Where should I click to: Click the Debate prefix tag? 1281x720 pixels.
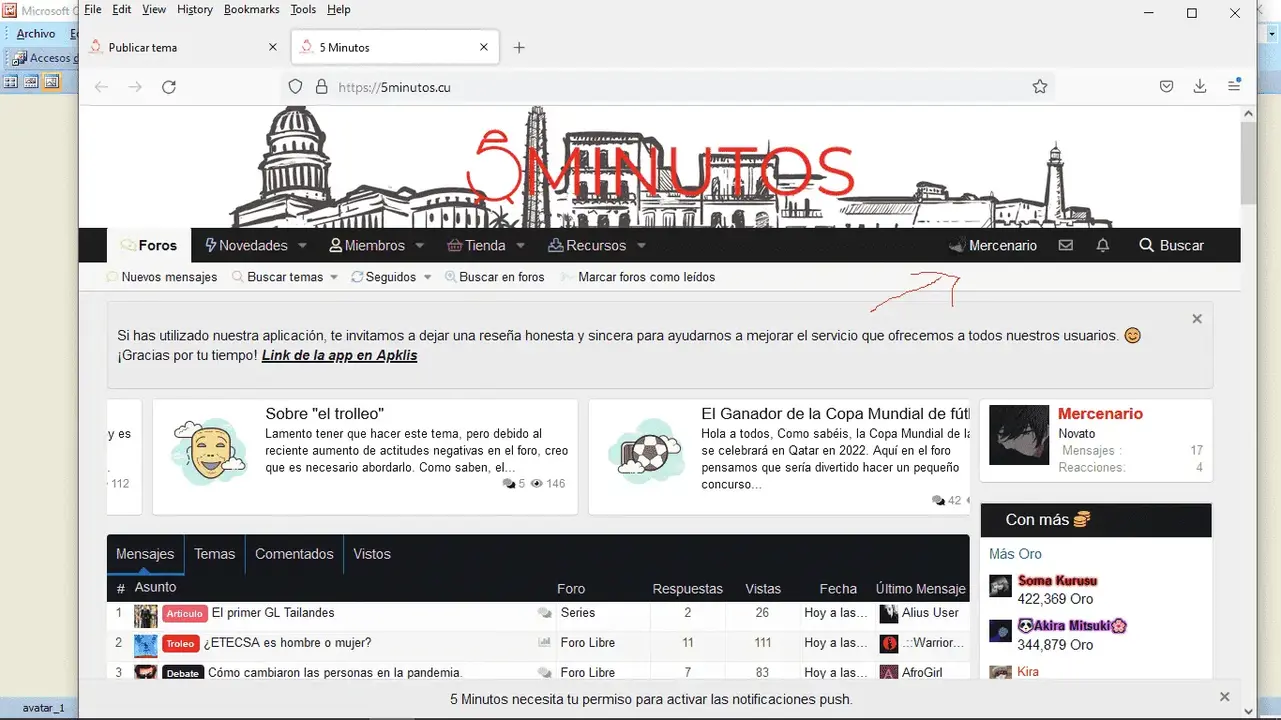click(183, 673)
